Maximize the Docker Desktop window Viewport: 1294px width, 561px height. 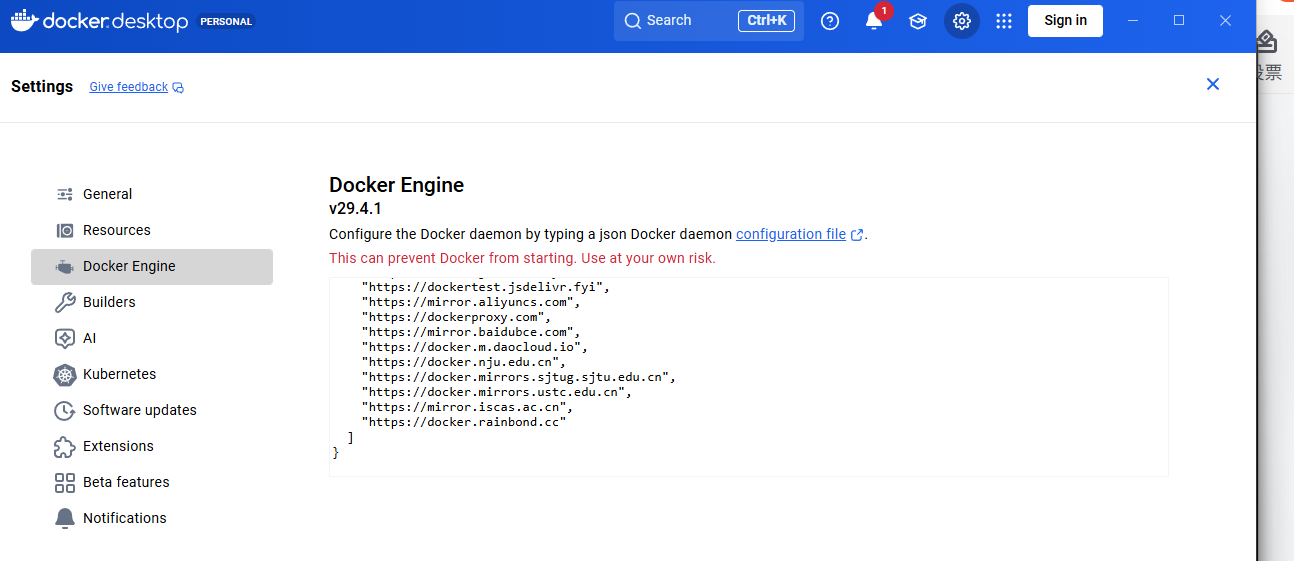coord(1179,20)
